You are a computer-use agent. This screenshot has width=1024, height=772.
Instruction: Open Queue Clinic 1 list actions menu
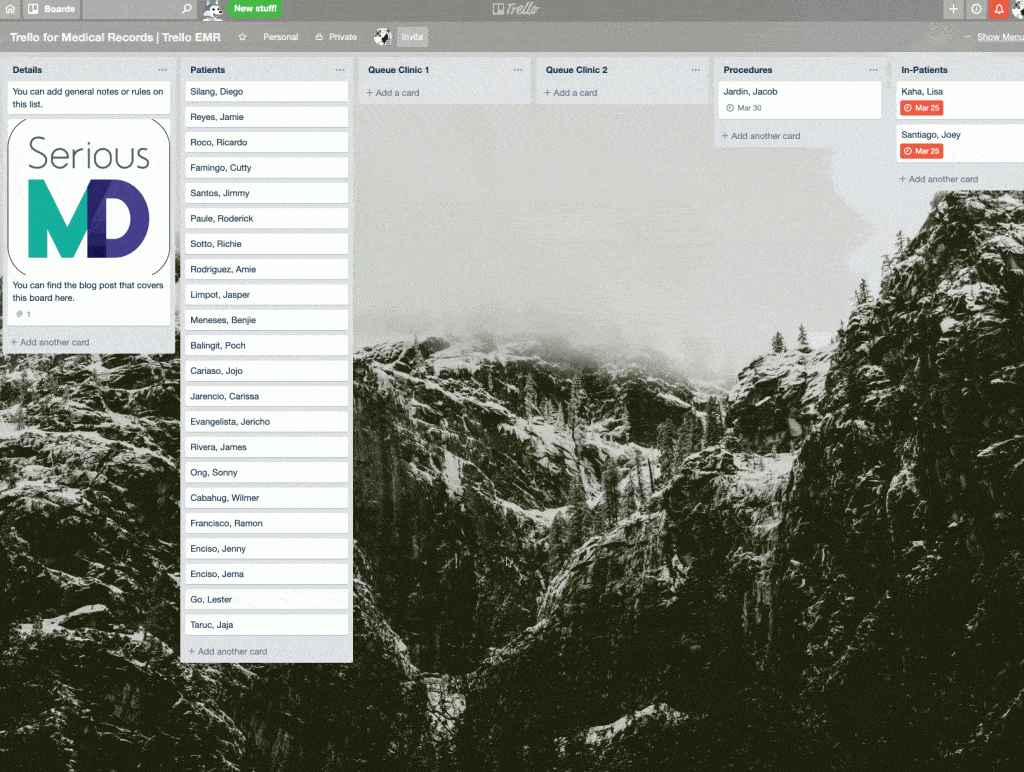coord(518,70)
